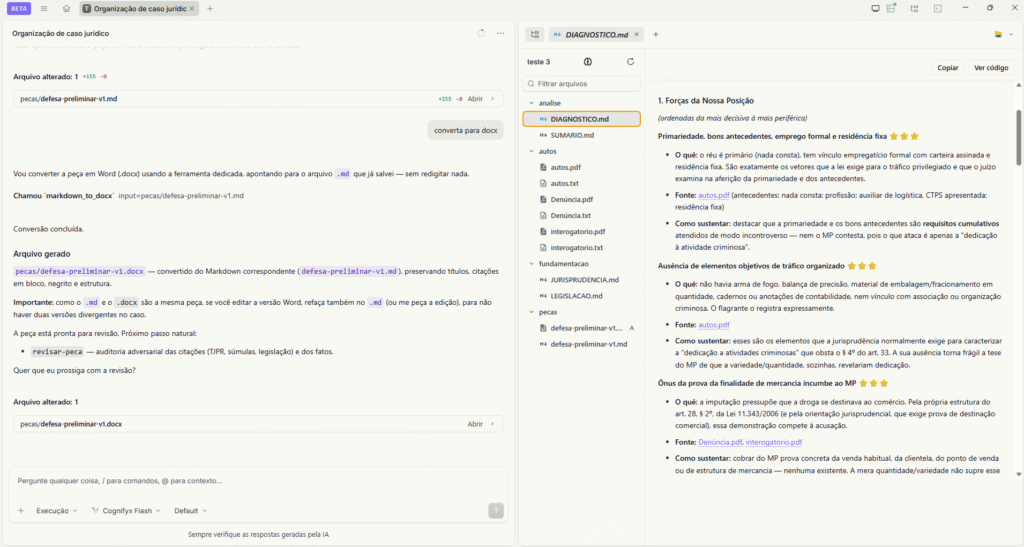Screen dimensions: 1024x547
Task: Collapse the fundamentacao folder
Action: coord(531,264)
